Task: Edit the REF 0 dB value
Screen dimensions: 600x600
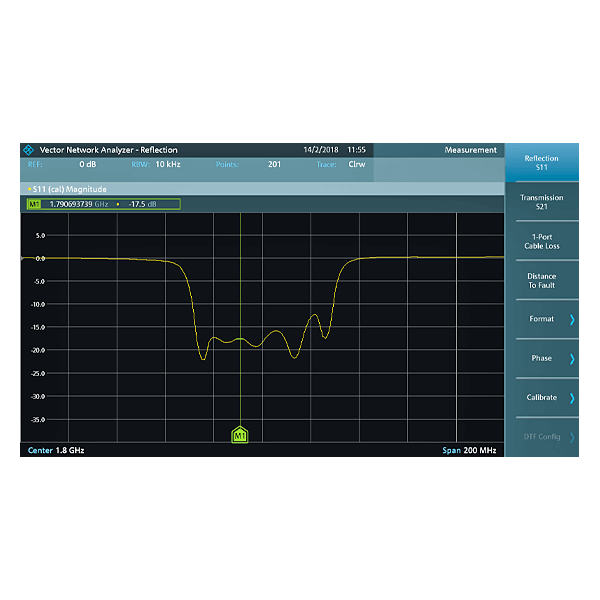Action: coord(87,164)
